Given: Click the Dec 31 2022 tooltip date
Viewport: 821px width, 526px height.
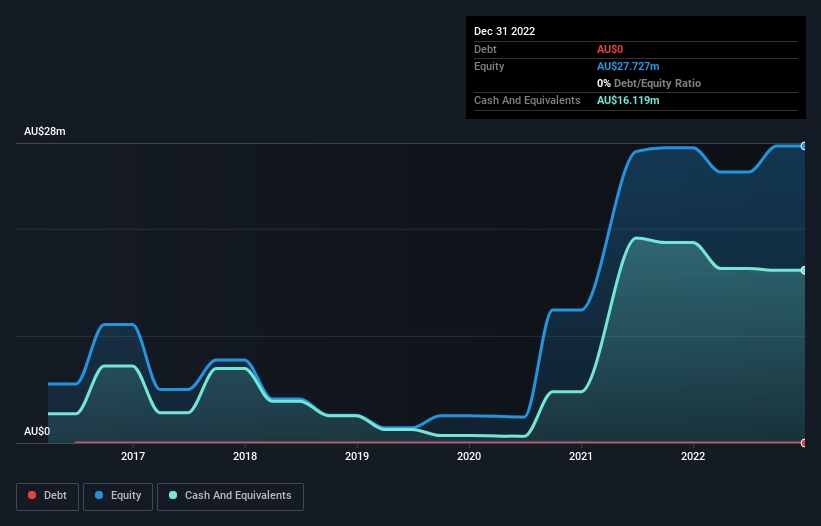Looking at the screenshot, I should (504, 31).
